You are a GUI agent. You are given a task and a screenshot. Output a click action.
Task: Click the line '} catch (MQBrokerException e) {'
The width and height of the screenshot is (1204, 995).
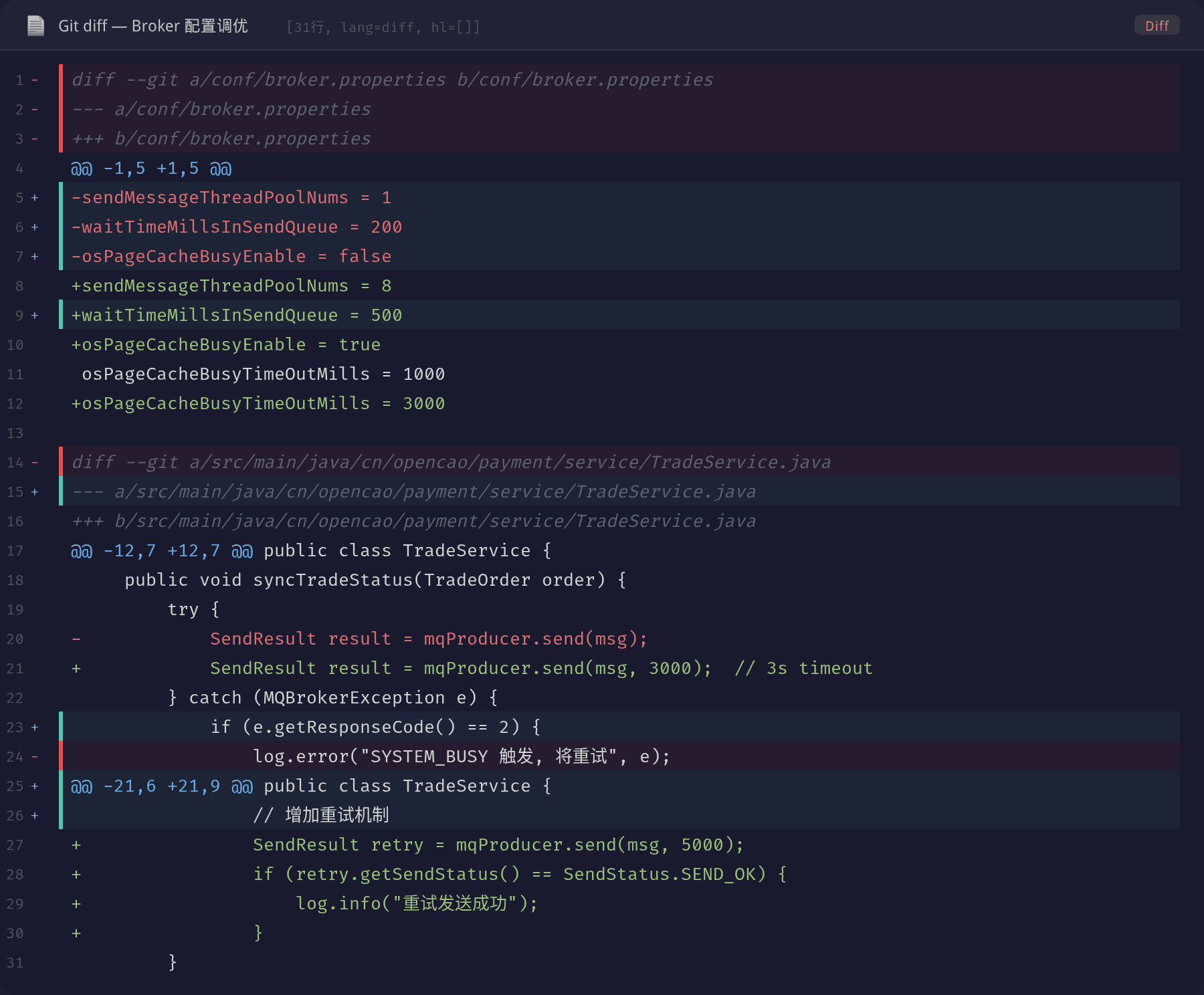(x=333, y=697)
